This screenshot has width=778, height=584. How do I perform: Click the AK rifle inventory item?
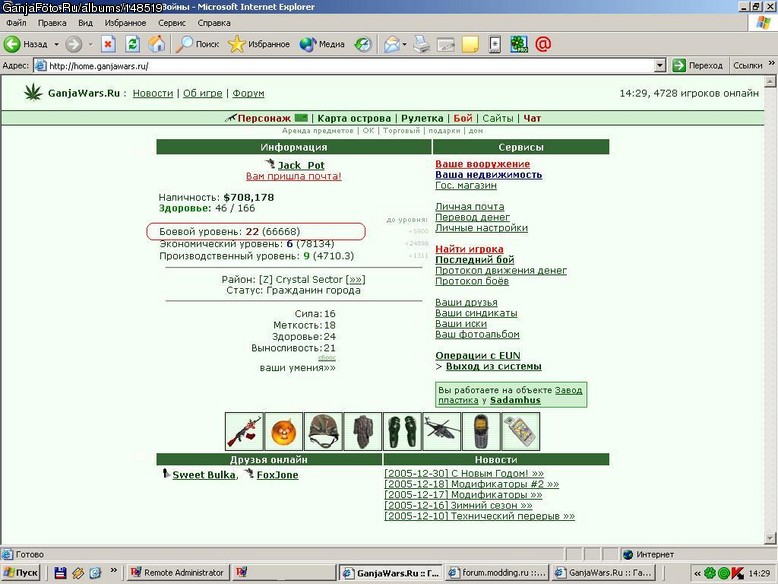coord(244,431)
